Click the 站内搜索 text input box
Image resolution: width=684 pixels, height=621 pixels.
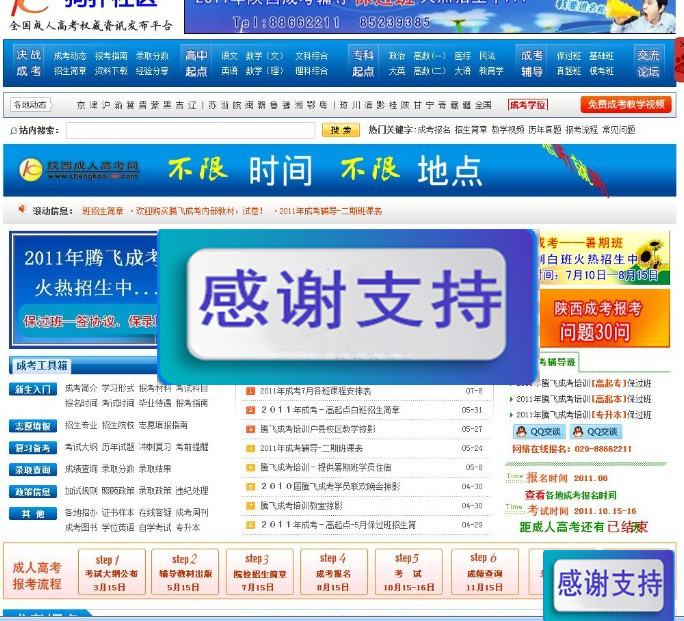pos(190,130)
